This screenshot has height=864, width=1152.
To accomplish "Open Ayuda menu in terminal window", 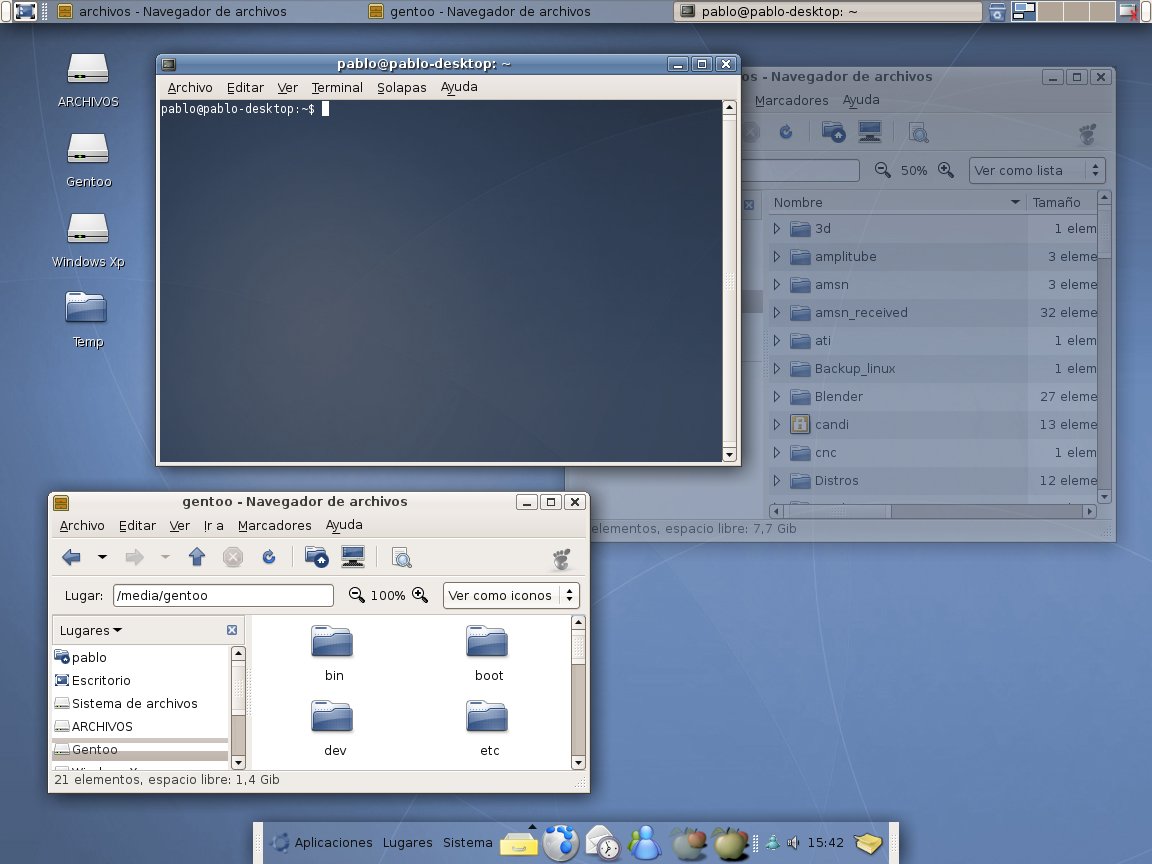I will pos(459,87).
